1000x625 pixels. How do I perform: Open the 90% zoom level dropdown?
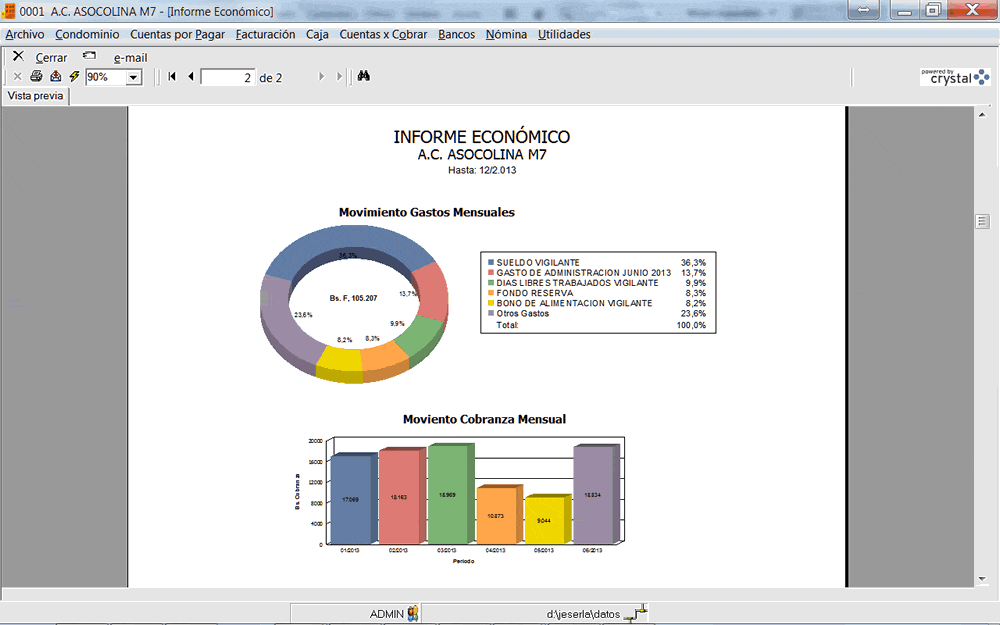pos(133,76)
